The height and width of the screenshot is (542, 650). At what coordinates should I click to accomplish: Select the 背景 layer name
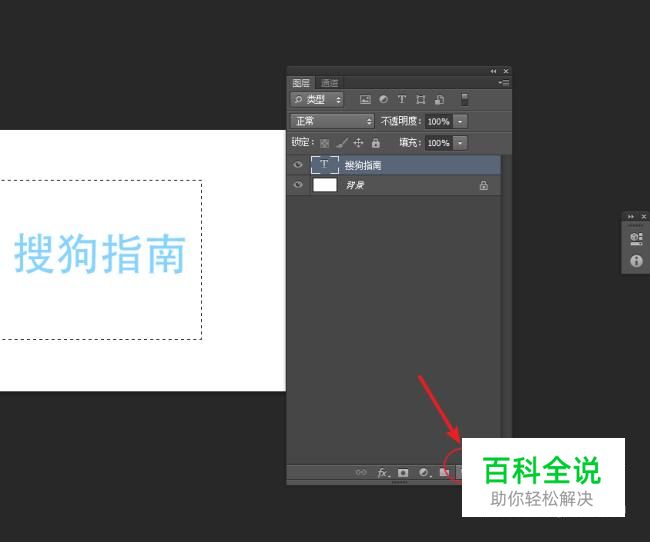tap(355, 185)
